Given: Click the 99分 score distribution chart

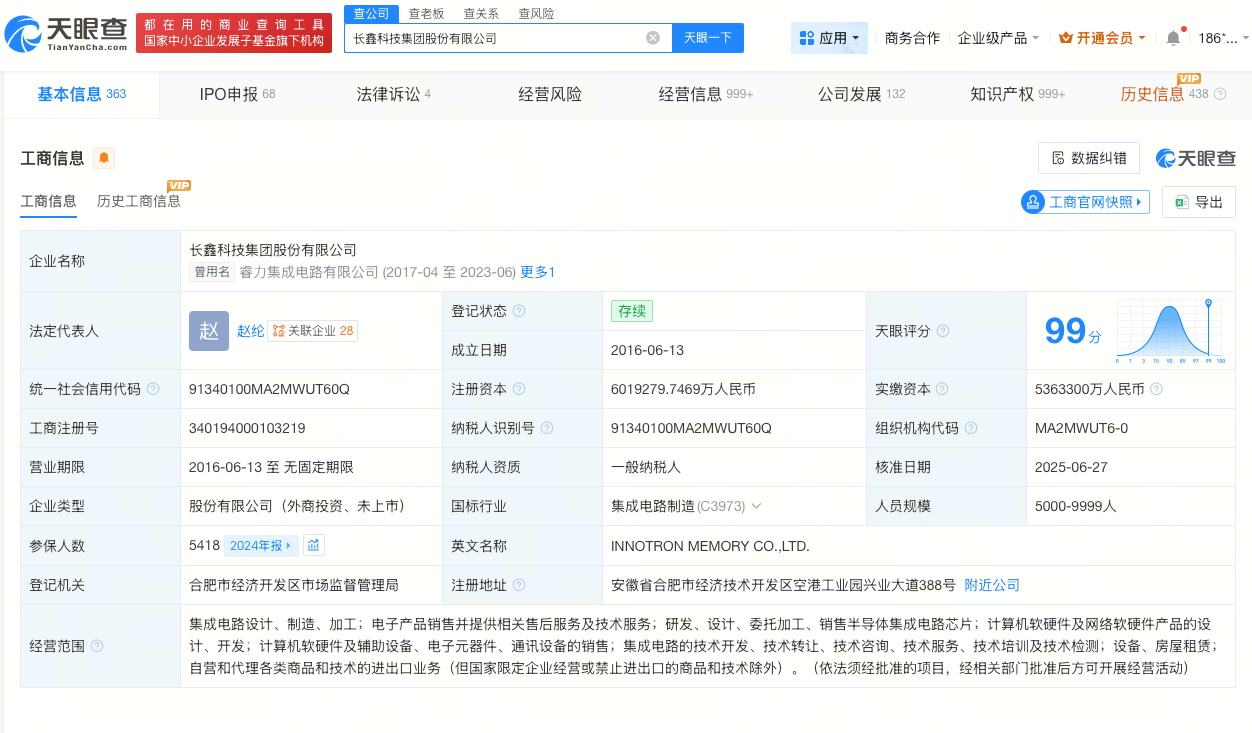Looking at the screenshot, I should [x=1172, y=329].
